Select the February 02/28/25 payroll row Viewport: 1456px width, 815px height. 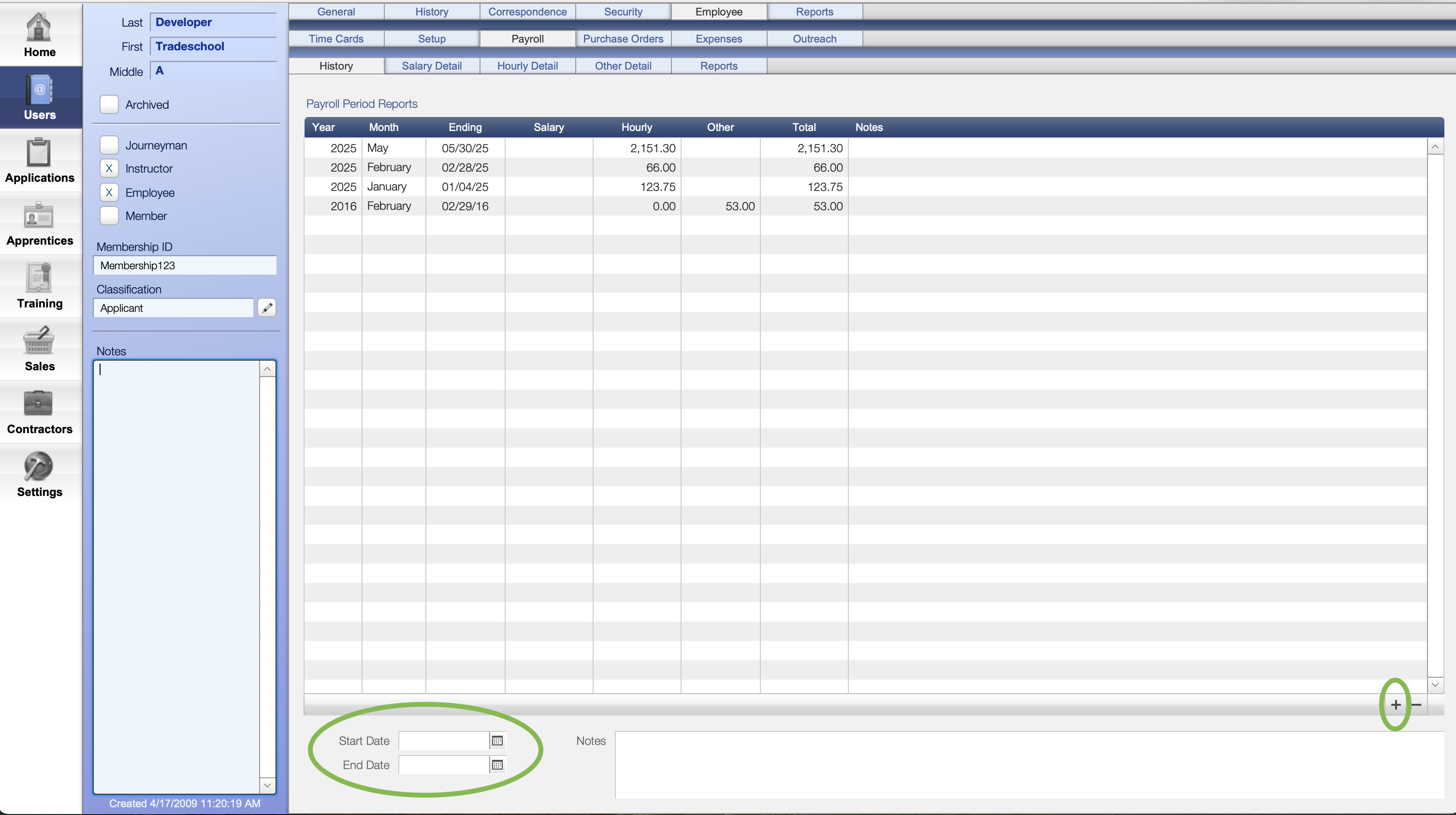point(865,168)
